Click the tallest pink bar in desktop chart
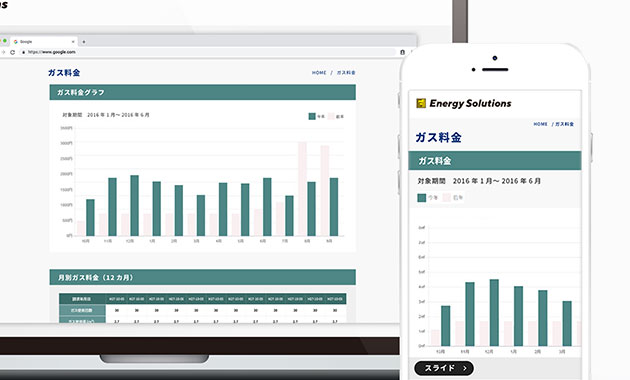 click(302, 188)
